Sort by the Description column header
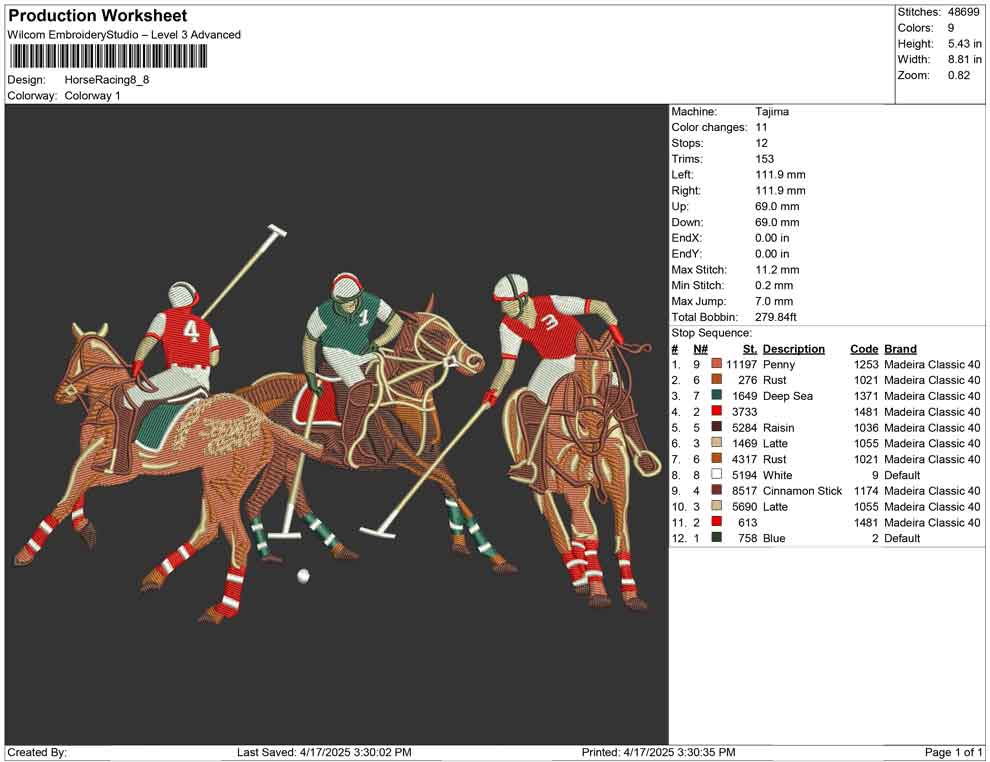 796,348
